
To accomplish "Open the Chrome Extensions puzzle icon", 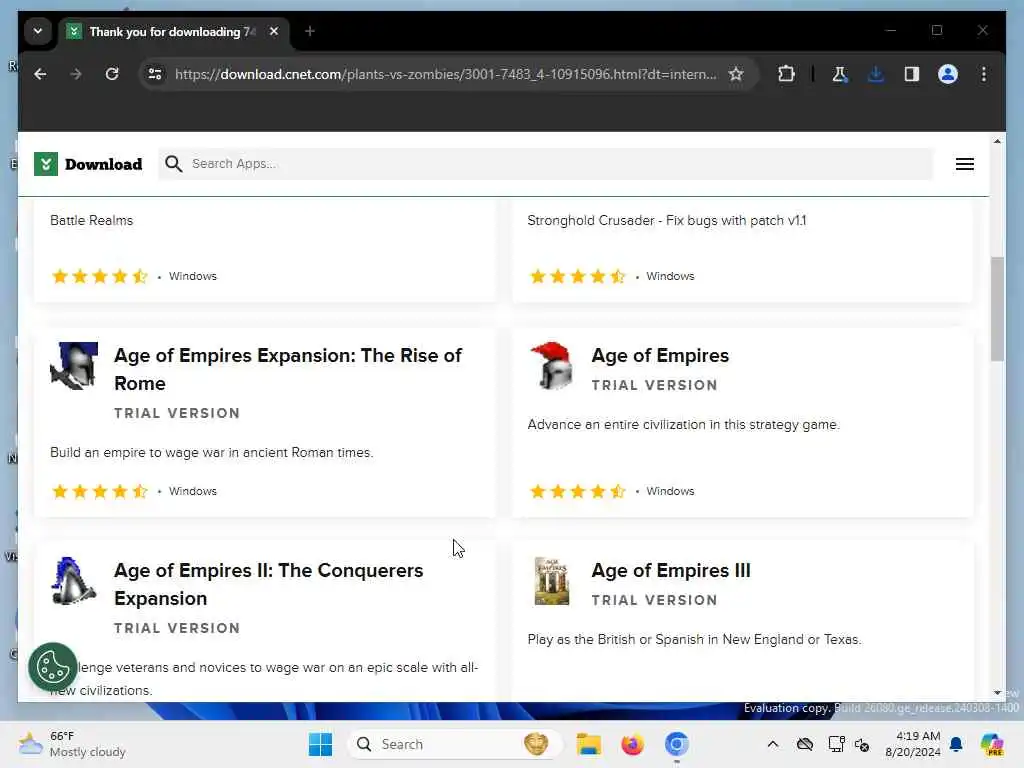I will [786, 74].
